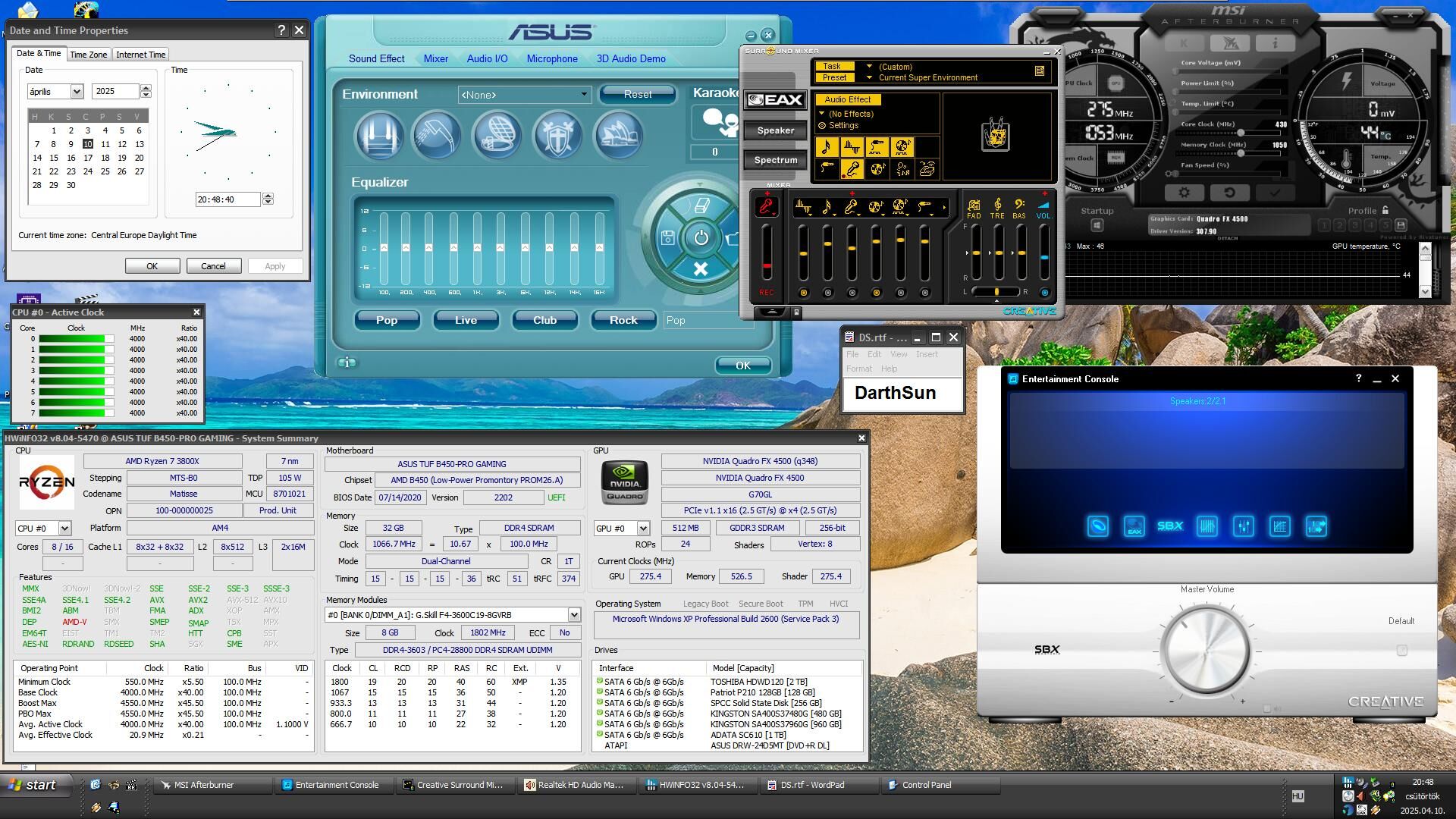Open GPU #0 selector dropdown in HWiNFO
The image size is (1456, 819).
click(x=643, y=528)
